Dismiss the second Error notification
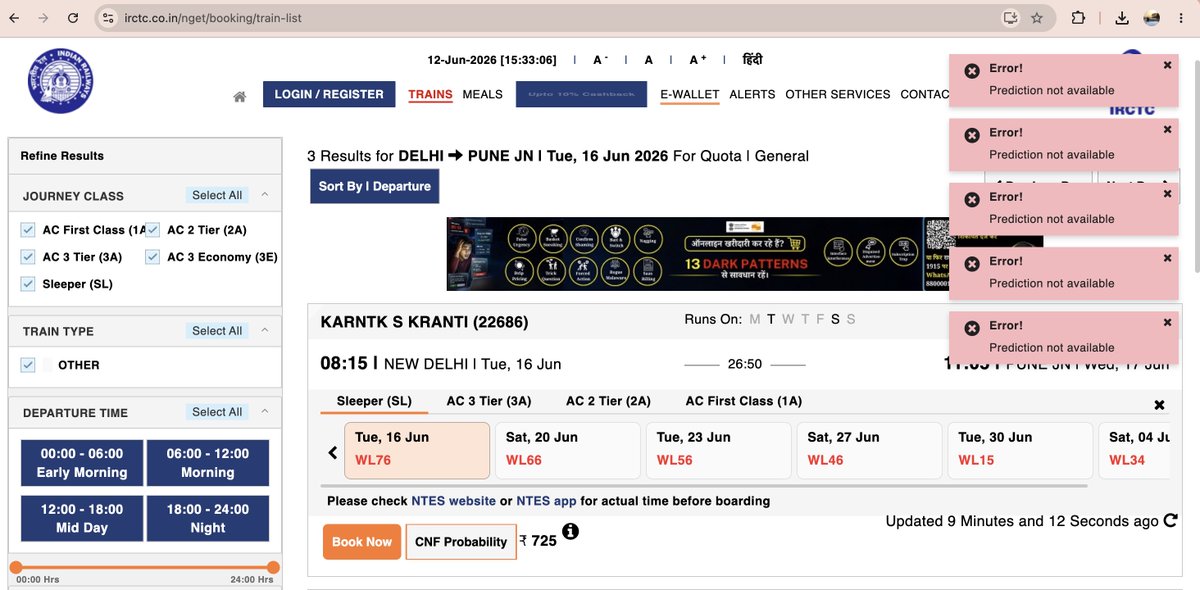Screen dimensions: 1200x590 click(x=1167, y=129)
